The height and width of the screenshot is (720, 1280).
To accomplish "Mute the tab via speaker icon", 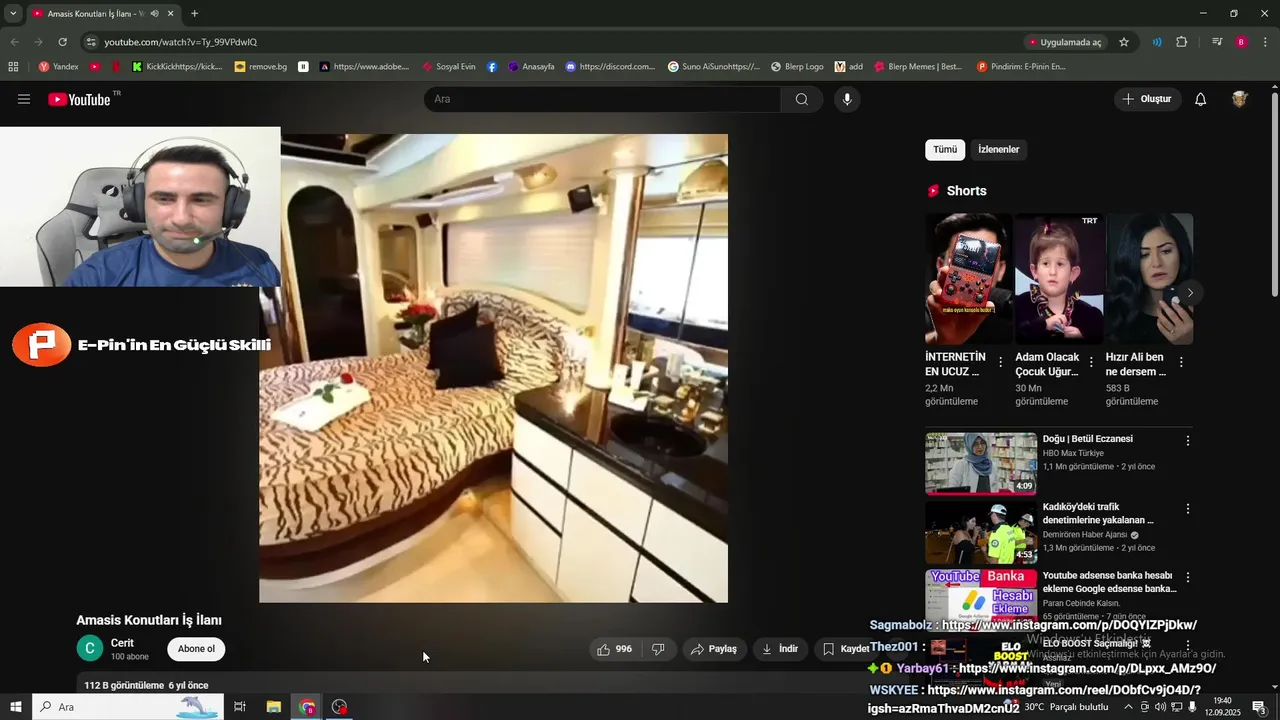I will [x=154, y=14].
